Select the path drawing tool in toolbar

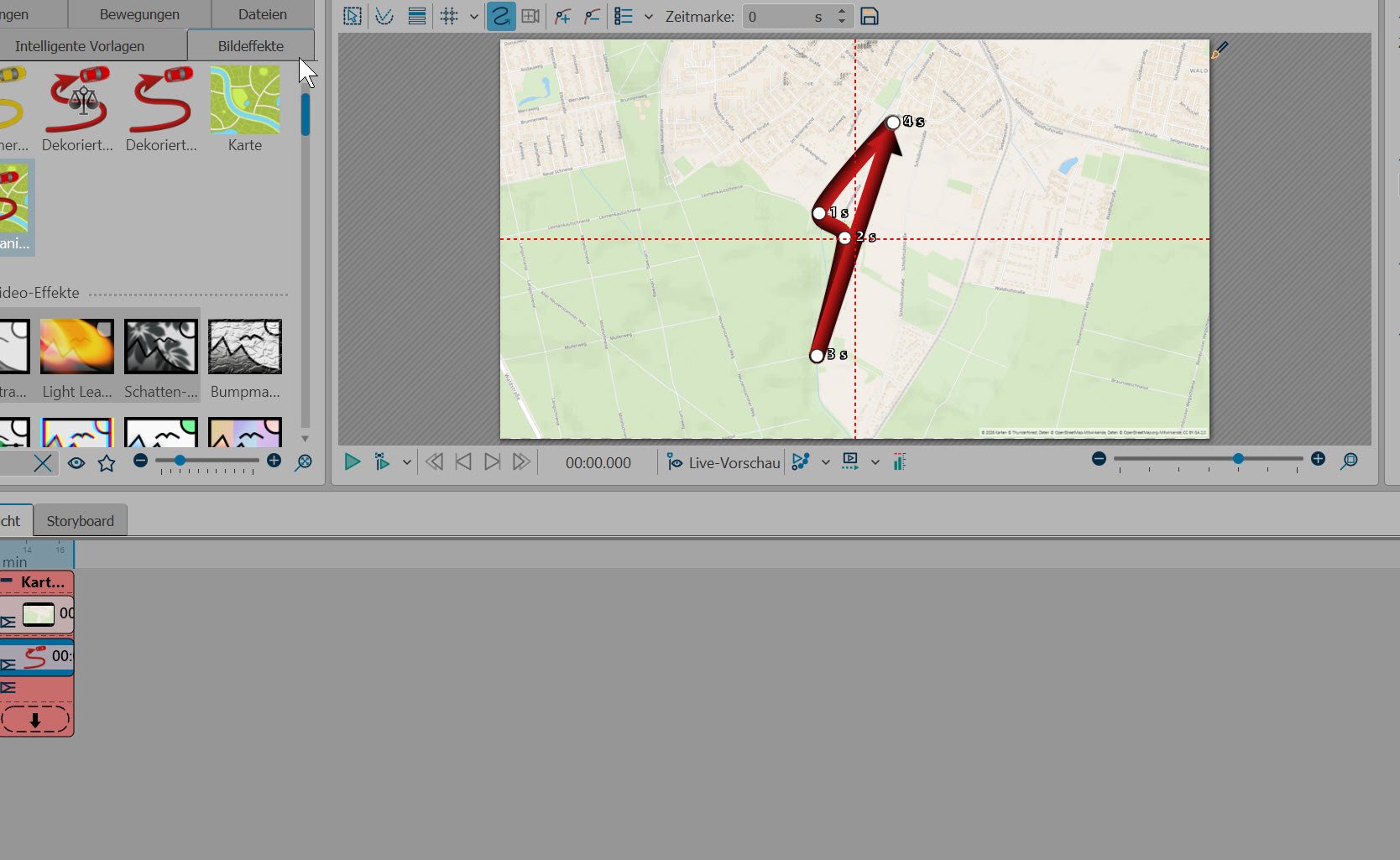(500, 17)
